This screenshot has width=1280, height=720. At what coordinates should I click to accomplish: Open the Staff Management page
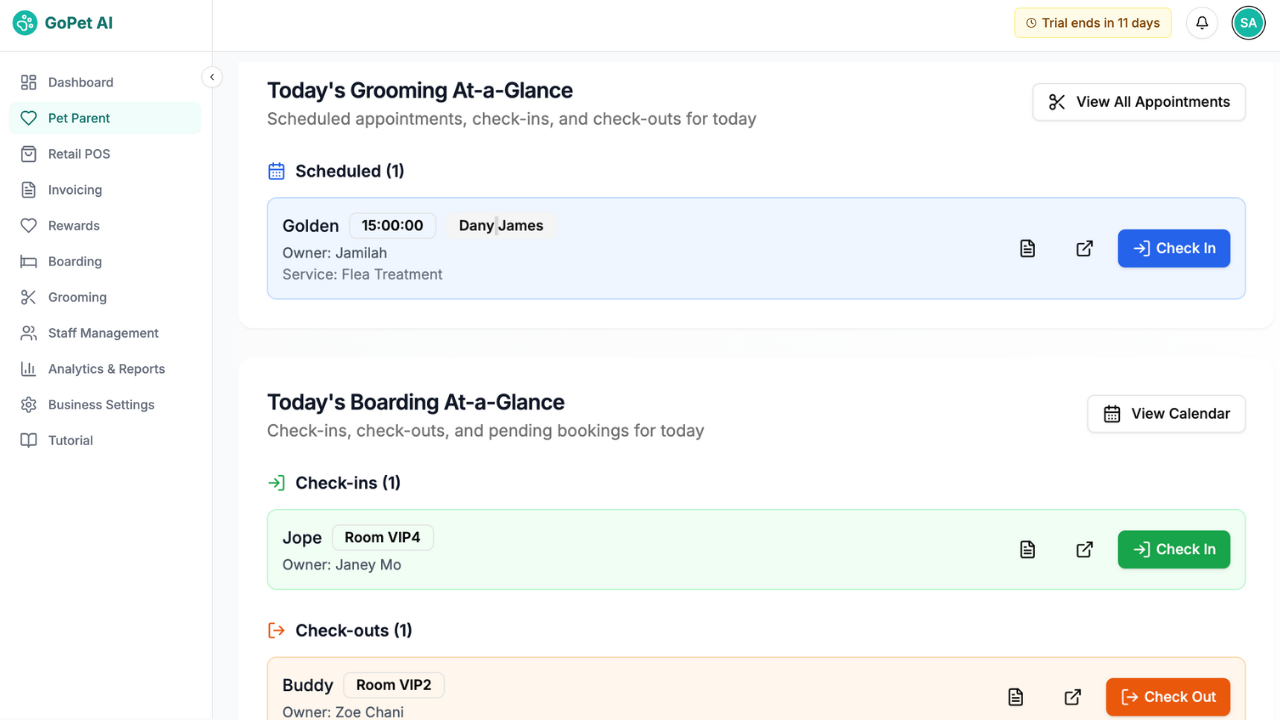103,333
